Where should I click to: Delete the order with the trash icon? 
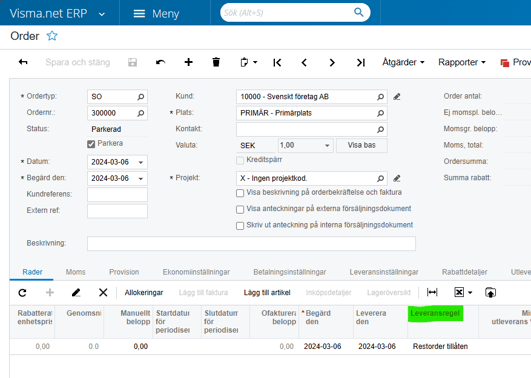point(216,62)
